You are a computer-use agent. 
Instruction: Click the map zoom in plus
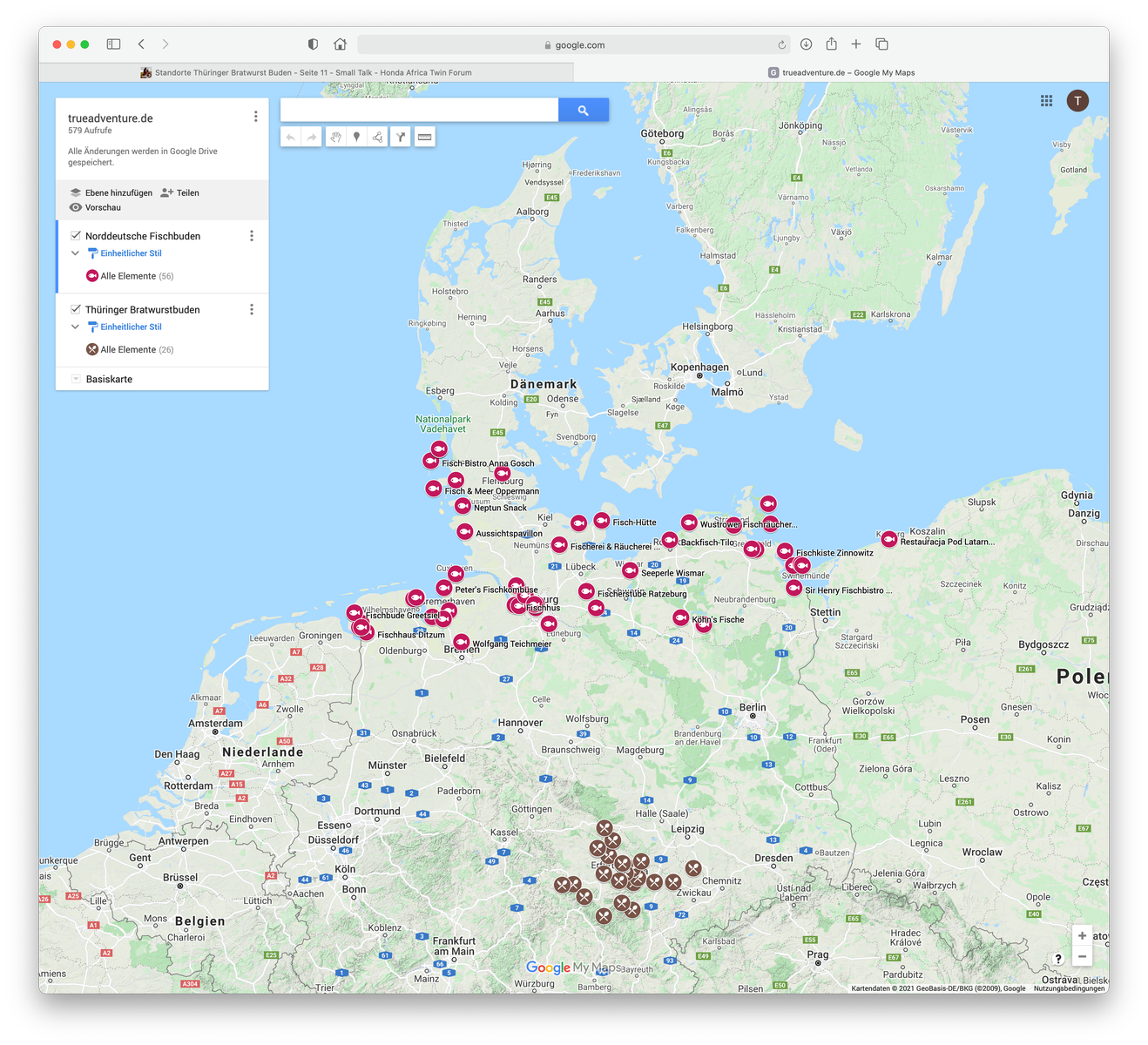(1082, 935)
